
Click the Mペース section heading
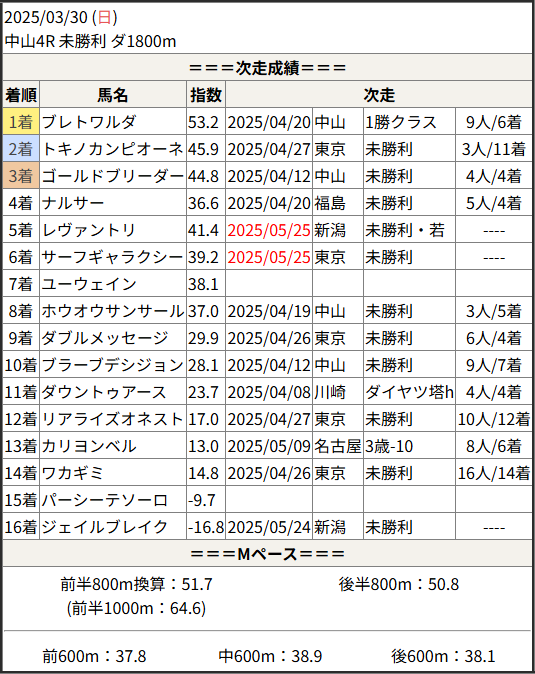click(x=267, y=554)
